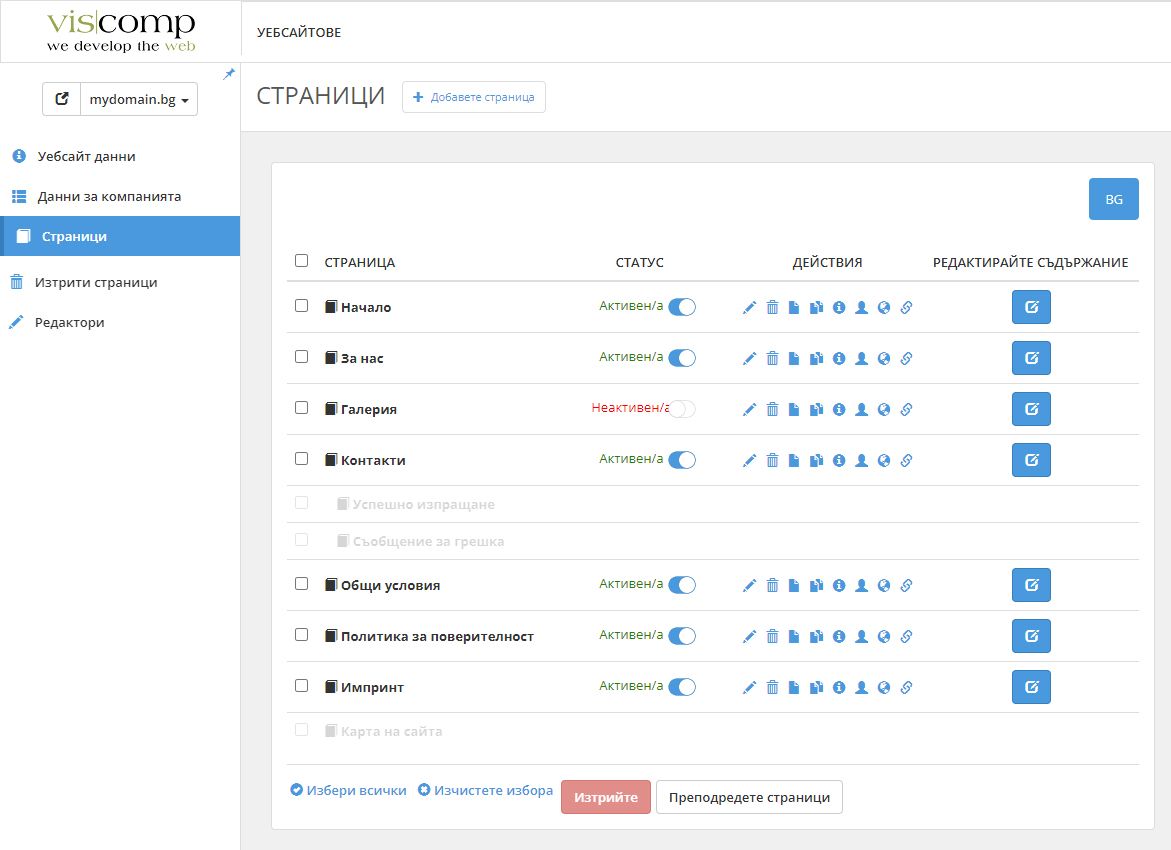Click the Добавете страница button
Image resolution: width=1171 pixels, height=850 pixels.
click(x=474, y=97)
